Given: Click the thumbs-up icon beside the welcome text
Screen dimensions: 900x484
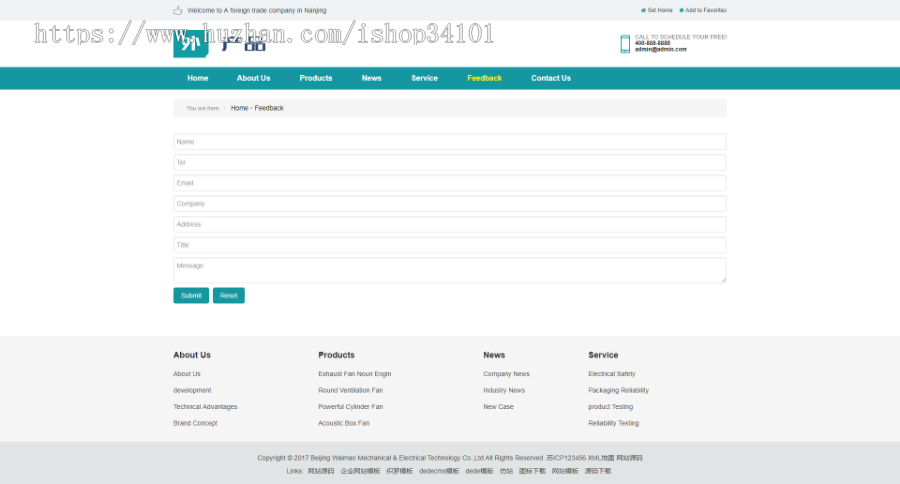Looking at the screenshot, I should click(178, 10).
